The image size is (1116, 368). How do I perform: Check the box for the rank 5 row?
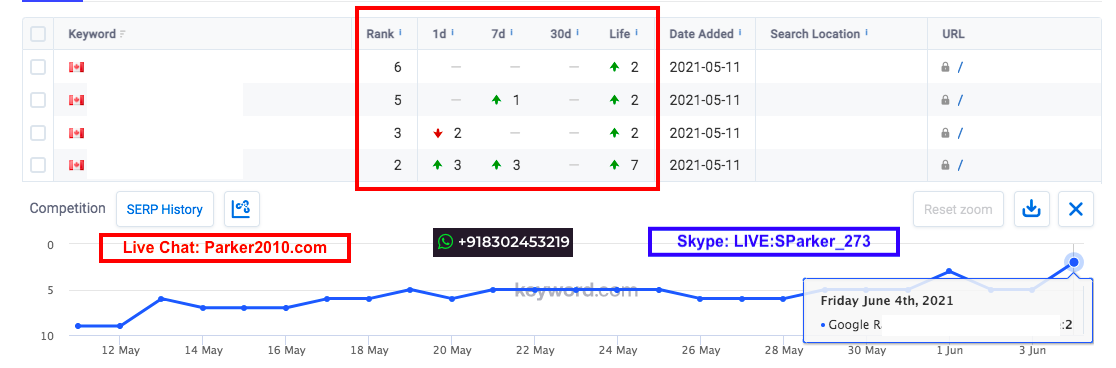(x=38, y=100)
